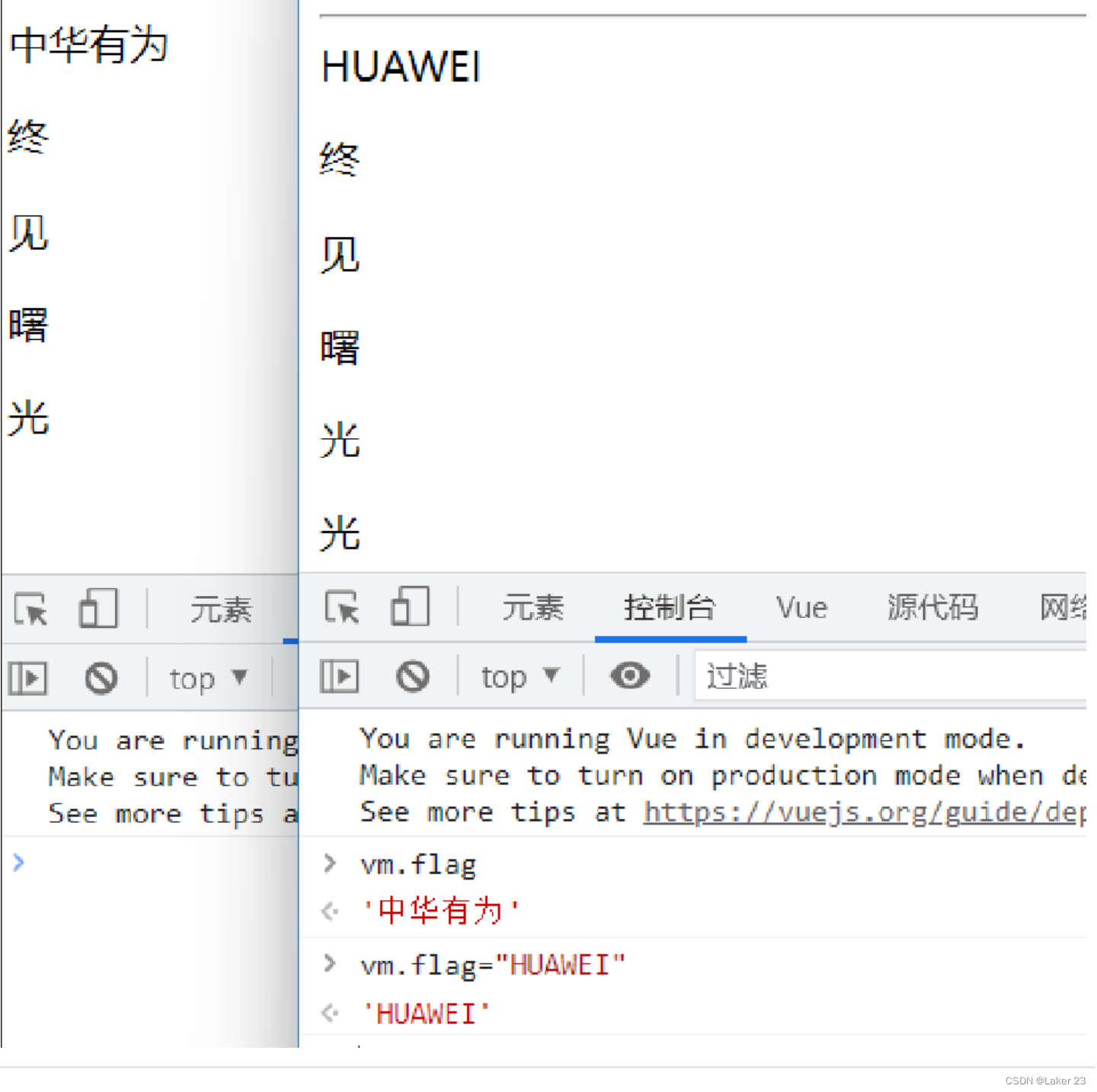Image resolution: width=1097 pixels, height=1092 pixels.
Task: Click 终 in the left page
Action: coord(28,137)
